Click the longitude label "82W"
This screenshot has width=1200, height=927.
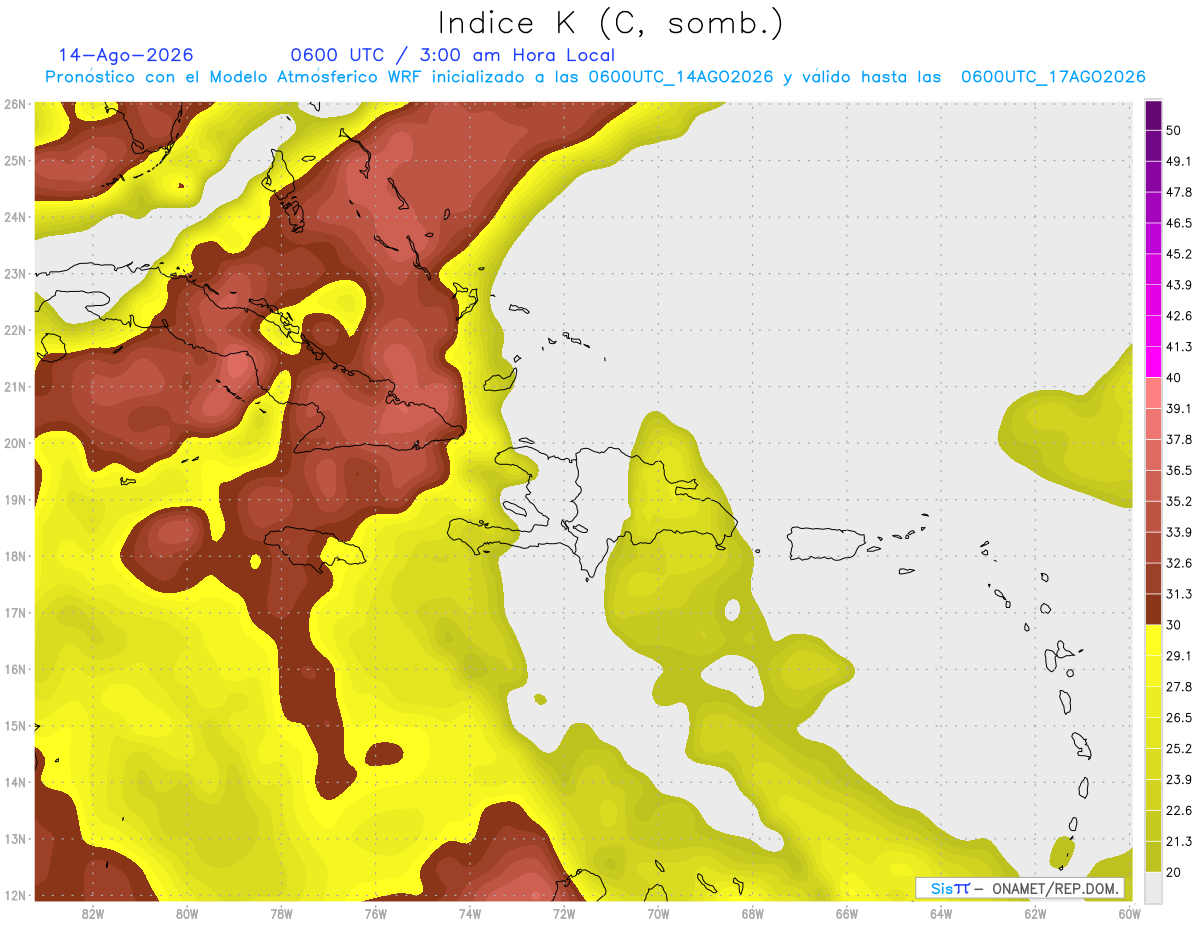click(93, 914)
